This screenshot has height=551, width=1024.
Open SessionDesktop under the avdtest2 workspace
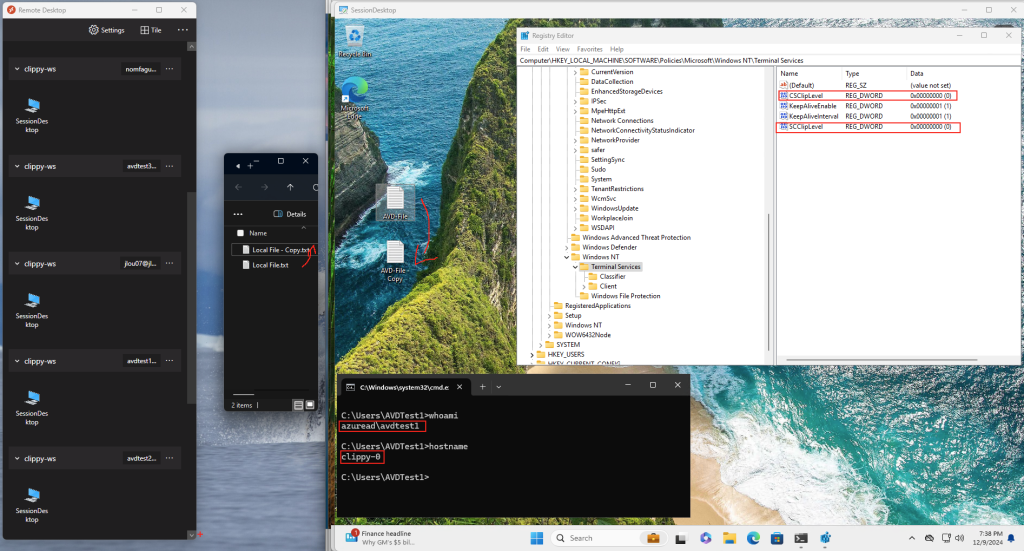[32, 505]
